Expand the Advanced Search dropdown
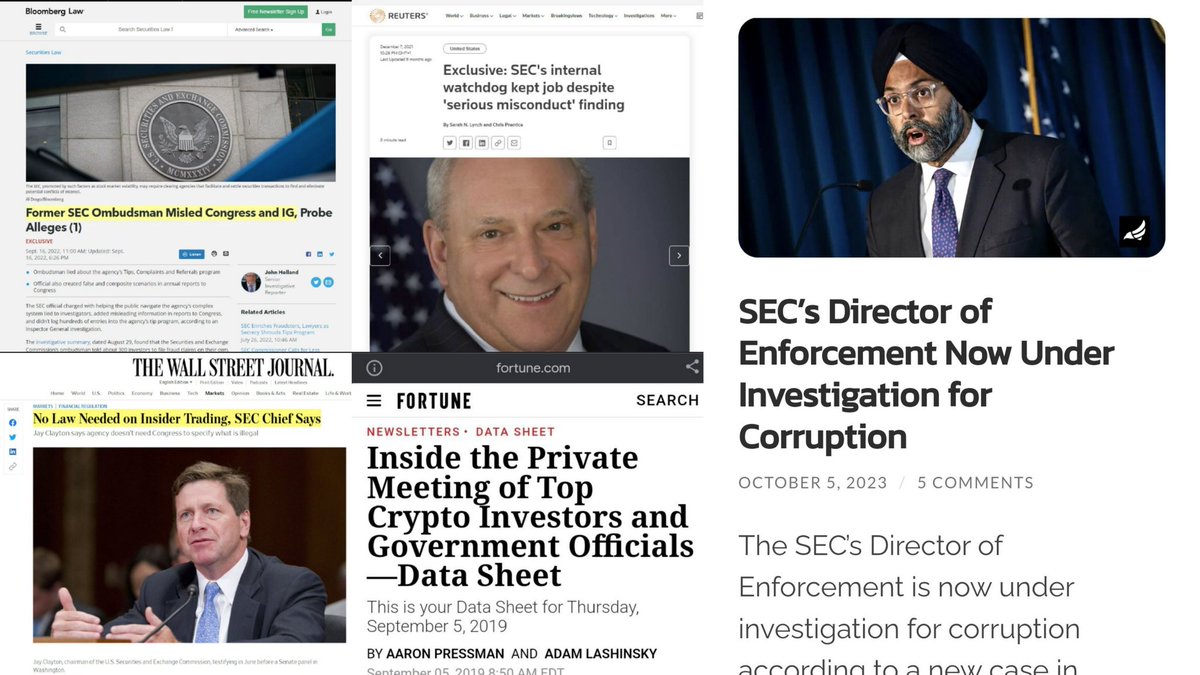Image resolution: width=1200 pixels, height=675 pixels. click(254, 30)
